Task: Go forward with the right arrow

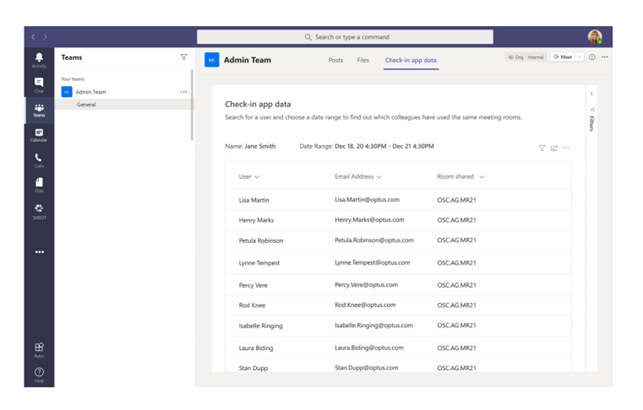Action: (x=45, y=37)
